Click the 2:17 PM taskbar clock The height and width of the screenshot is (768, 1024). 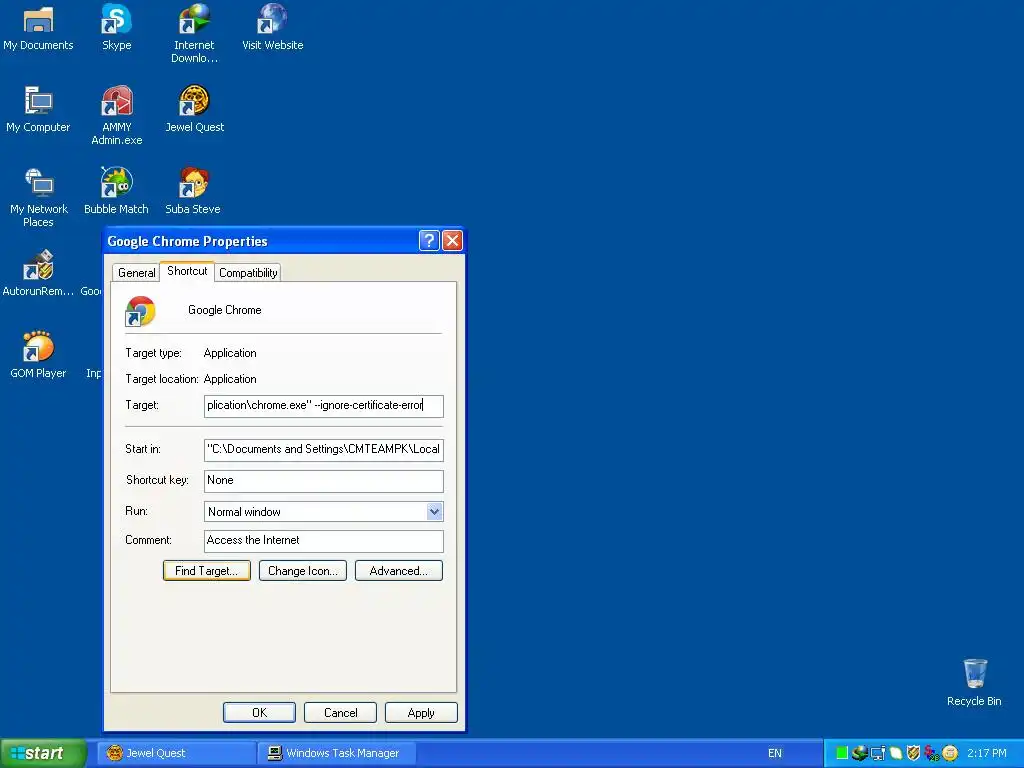pos(987,753)
